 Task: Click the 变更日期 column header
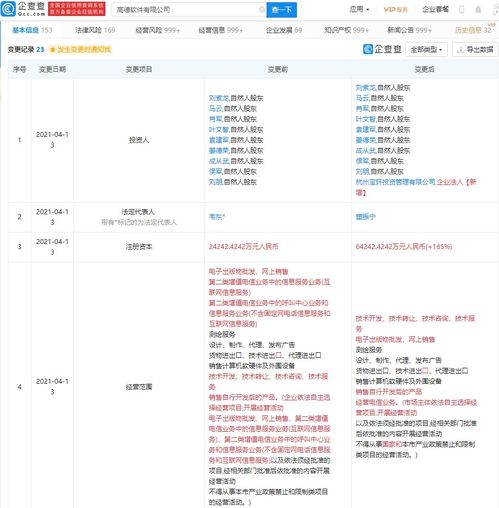click(52, 69)
